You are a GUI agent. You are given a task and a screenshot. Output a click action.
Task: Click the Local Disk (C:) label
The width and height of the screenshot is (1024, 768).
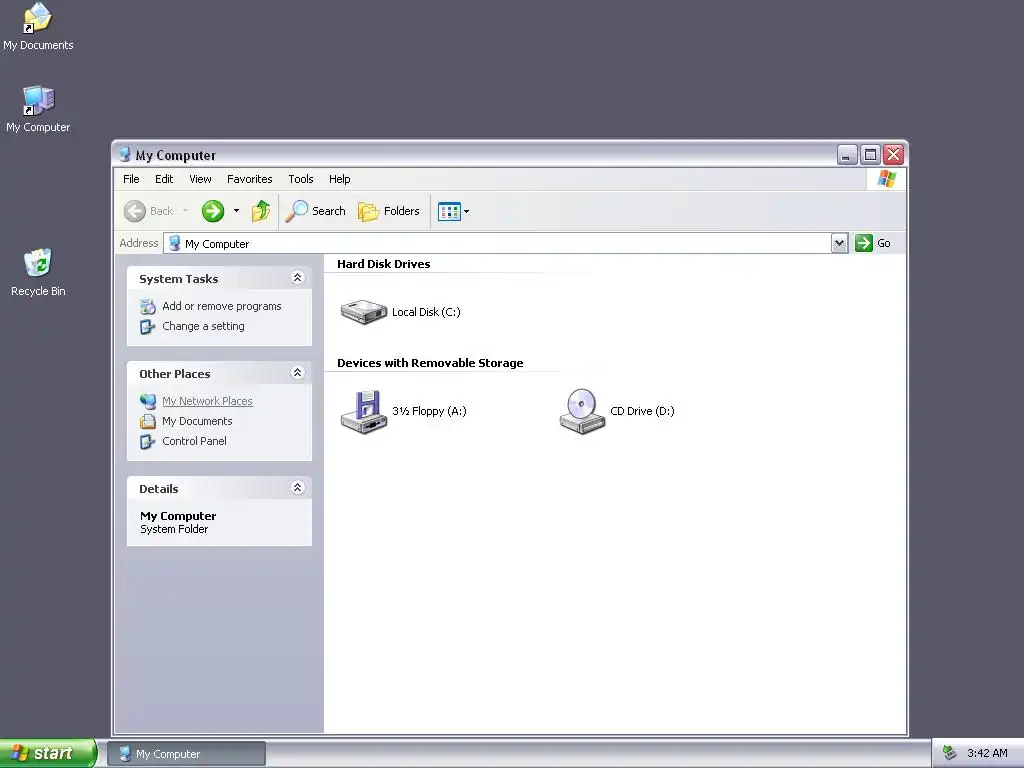(x=426, y=312)
